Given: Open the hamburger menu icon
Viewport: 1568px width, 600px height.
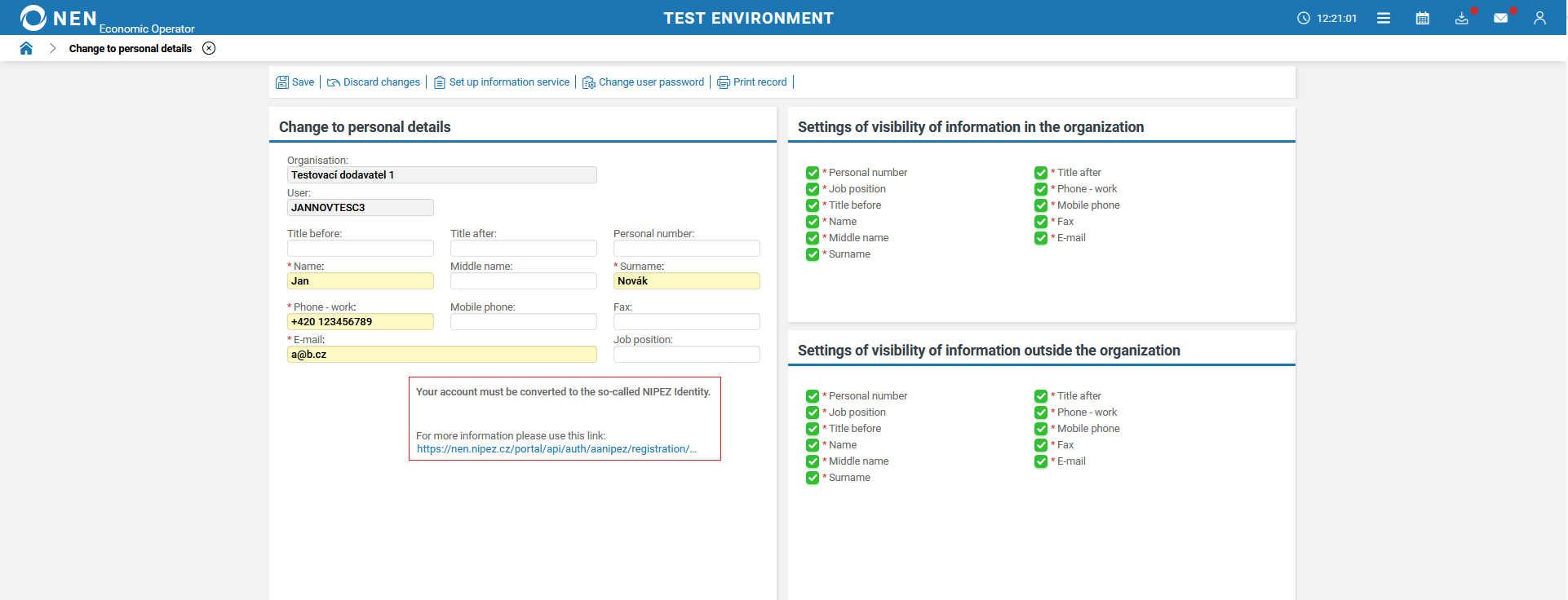Looking at the screenshot, I should [x=1384, y=18].
